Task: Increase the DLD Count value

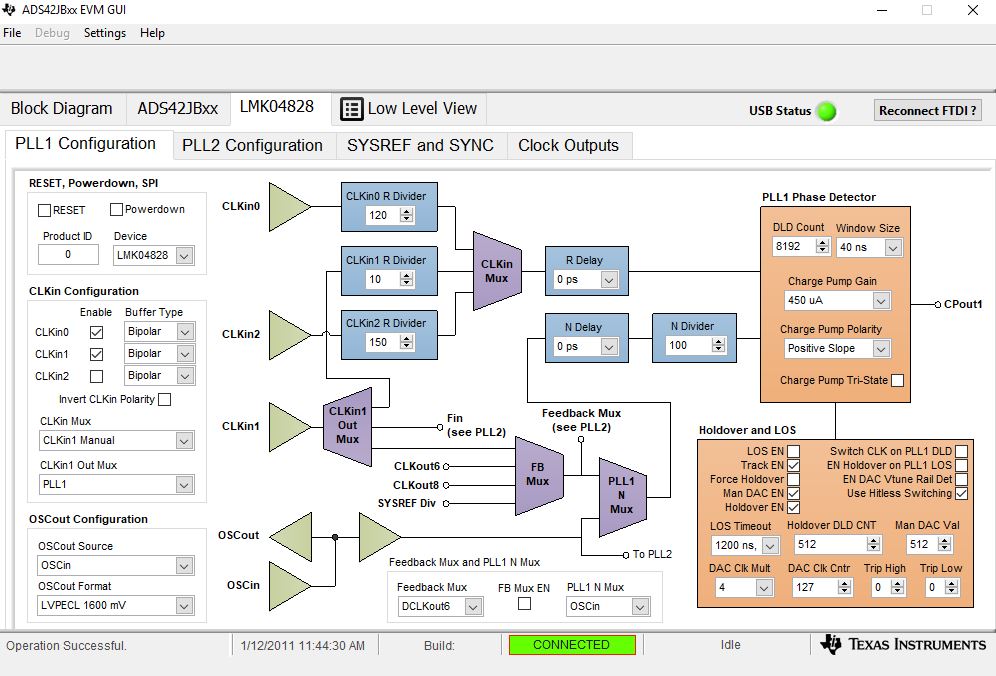Action: coord(823,243)
